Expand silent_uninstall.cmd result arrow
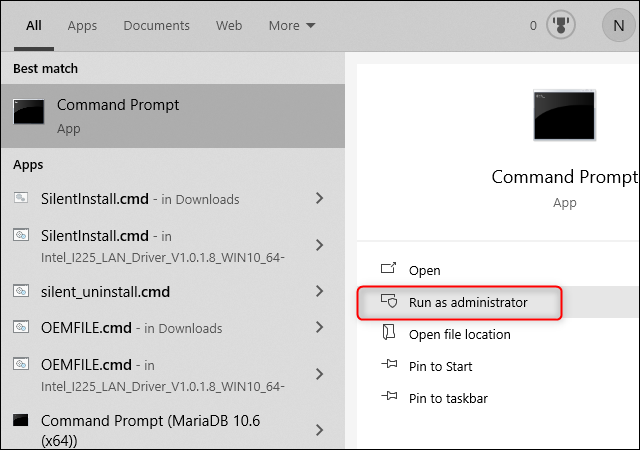640x450 pixels. point(320,292)
